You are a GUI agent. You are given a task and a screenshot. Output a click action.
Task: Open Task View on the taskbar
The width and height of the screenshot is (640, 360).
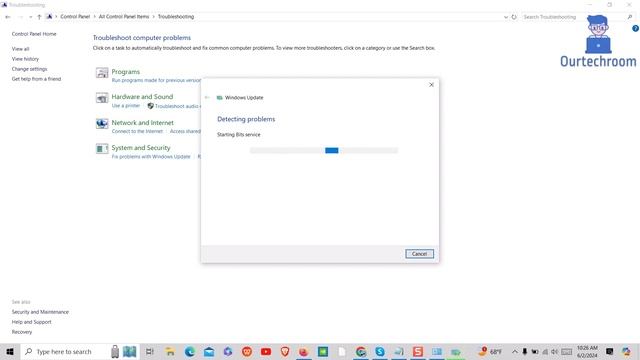150,351
